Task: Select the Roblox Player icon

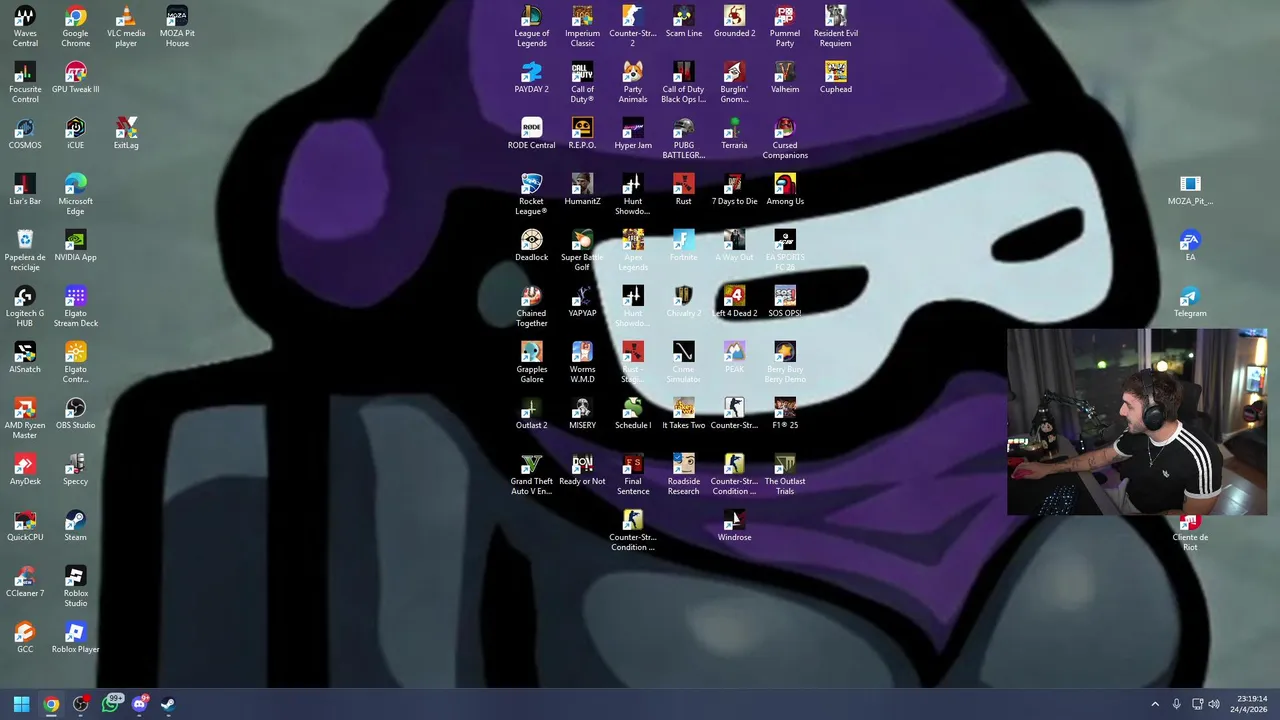Action: tap(76, 638)
